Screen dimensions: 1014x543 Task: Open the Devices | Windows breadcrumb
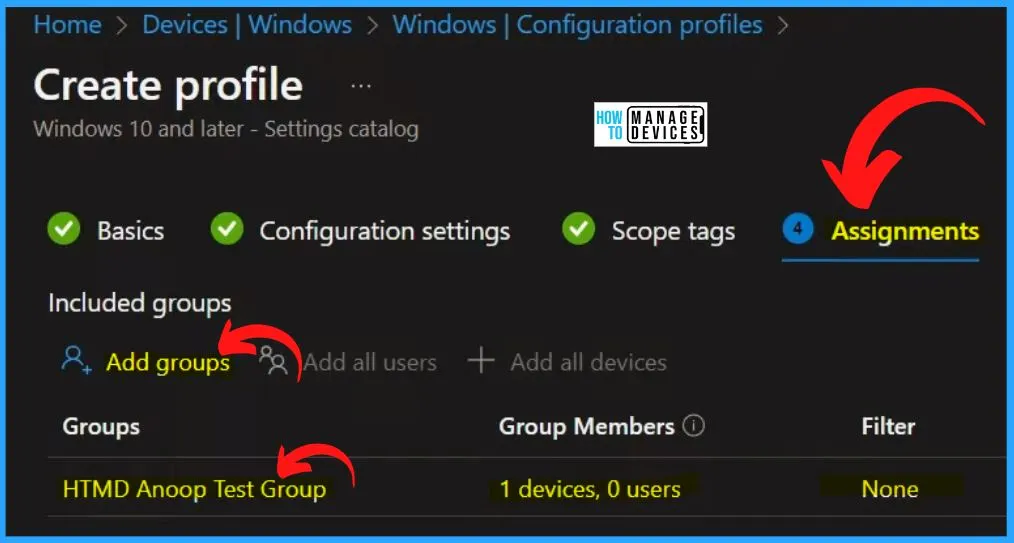(247, 25)
